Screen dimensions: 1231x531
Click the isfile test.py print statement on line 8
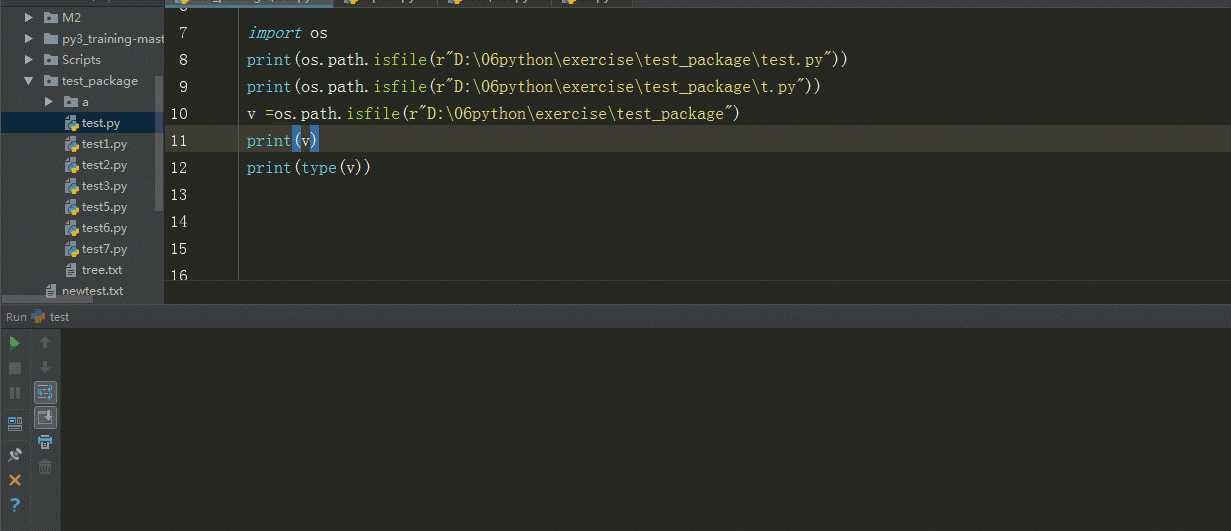[547, 60]
